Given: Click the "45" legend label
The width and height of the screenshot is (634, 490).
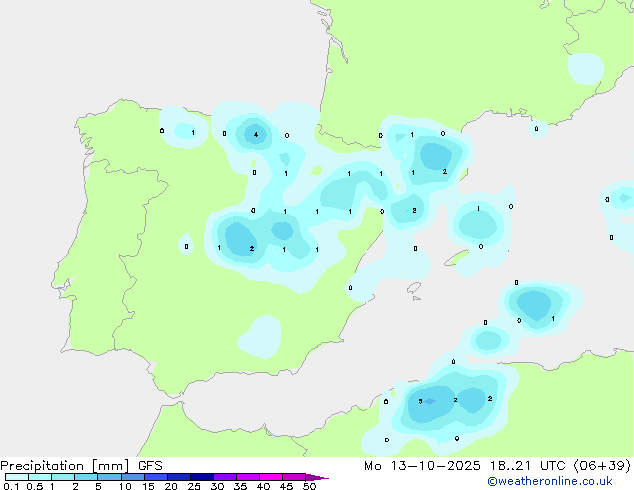Looking at the screenshot, I should click(286, 486).
